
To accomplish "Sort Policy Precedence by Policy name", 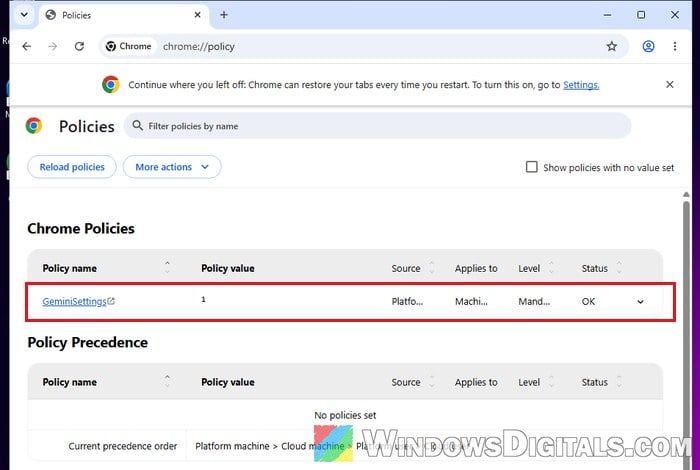I will [167, 382].
